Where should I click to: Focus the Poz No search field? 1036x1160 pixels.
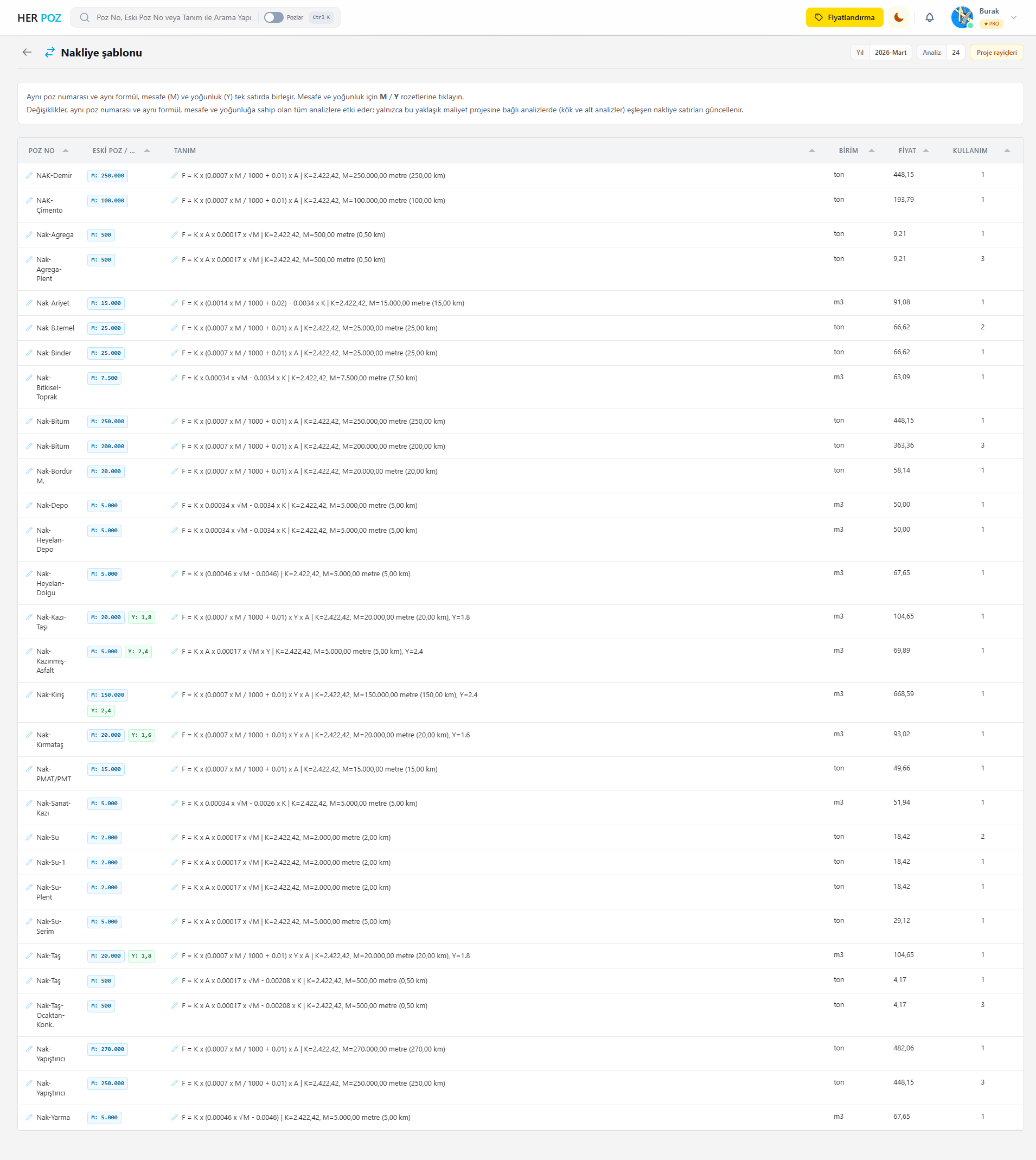pos(174,18)
